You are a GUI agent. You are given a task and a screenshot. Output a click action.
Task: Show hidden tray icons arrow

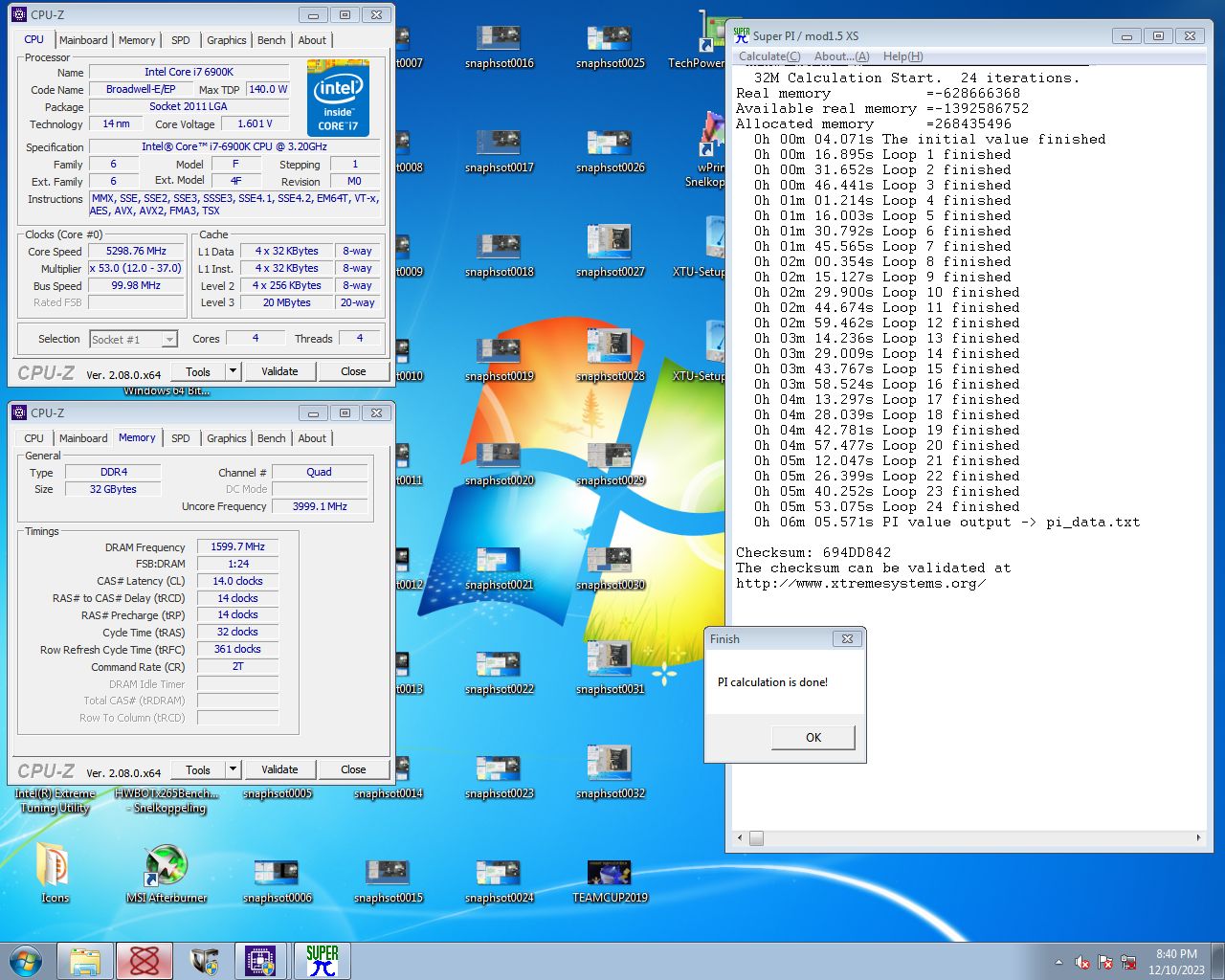[1058, 962]
